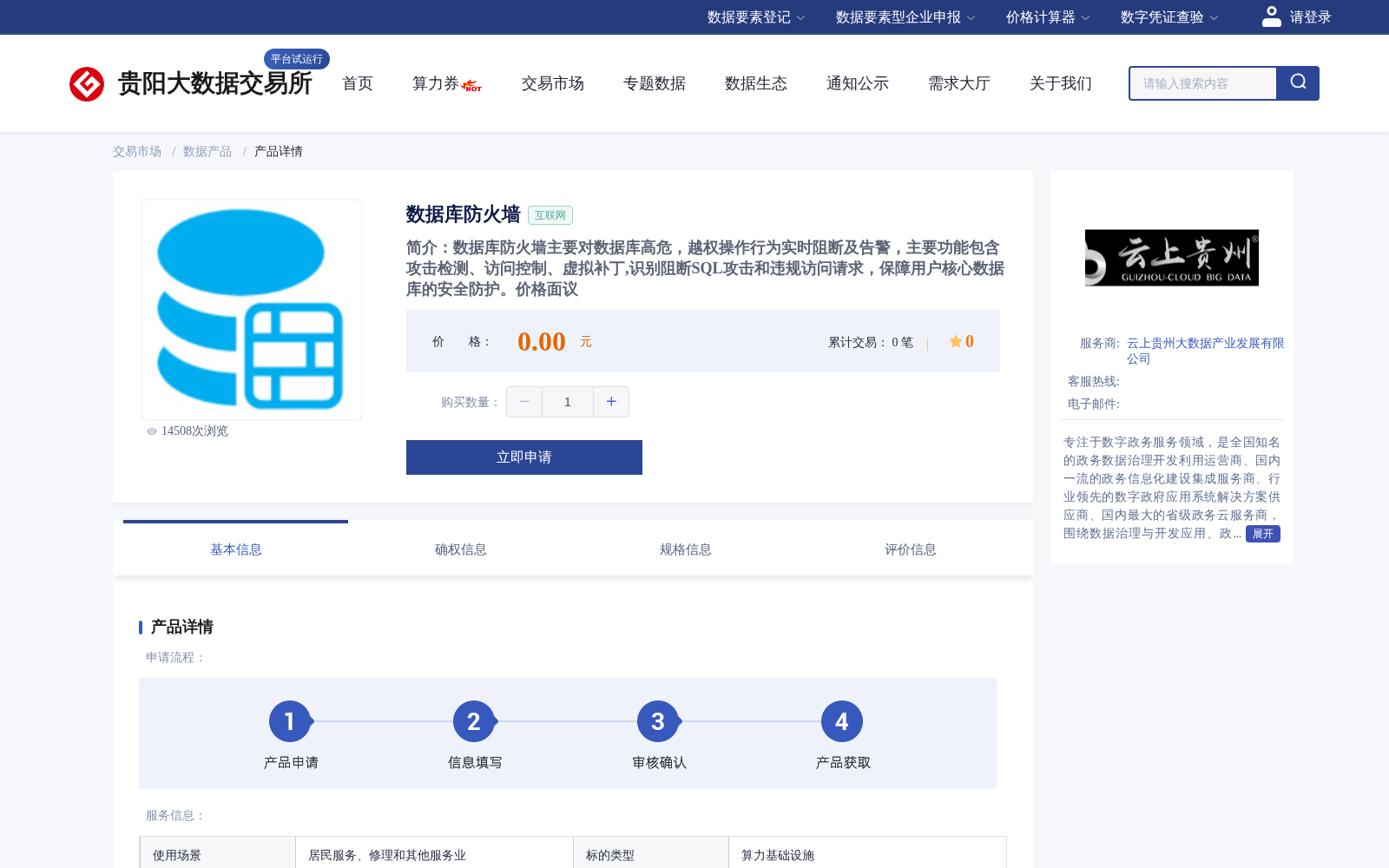Open 专题数据 navigation item
This screenshot has height=868, width=1389.
click(x=655, y=83)
